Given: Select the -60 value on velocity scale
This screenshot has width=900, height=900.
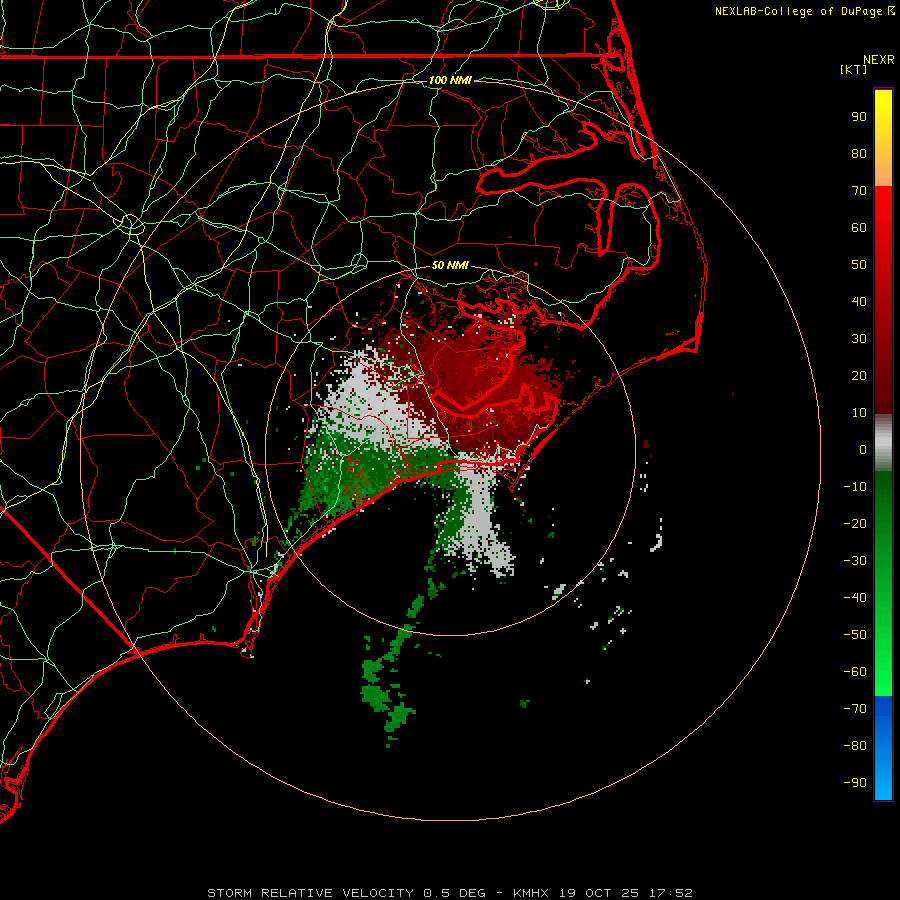Looking at the screenshot, I should click(x=855, y=672).
